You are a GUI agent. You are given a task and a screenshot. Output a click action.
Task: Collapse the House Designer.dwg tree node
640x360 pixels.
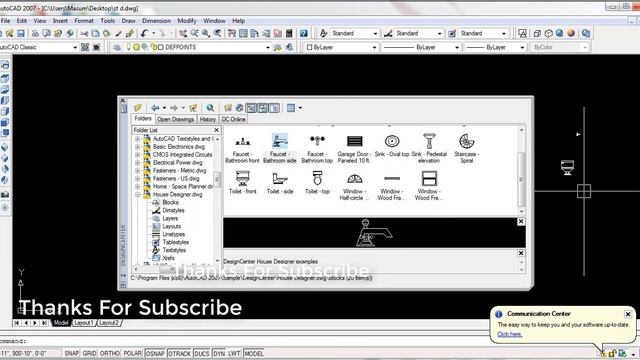[138, 195]
